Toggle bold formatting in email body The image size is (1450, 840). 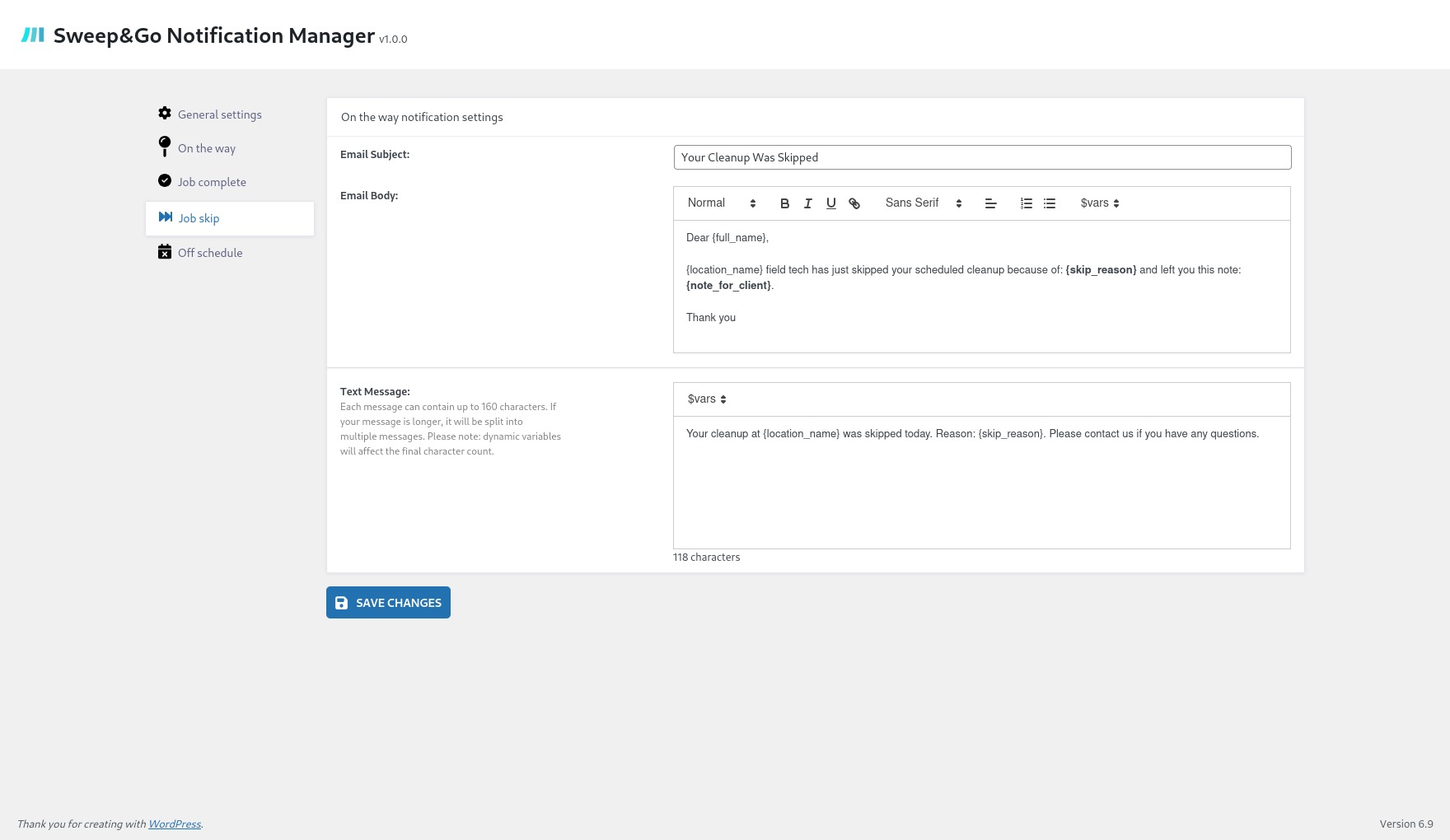pos(784,203)
